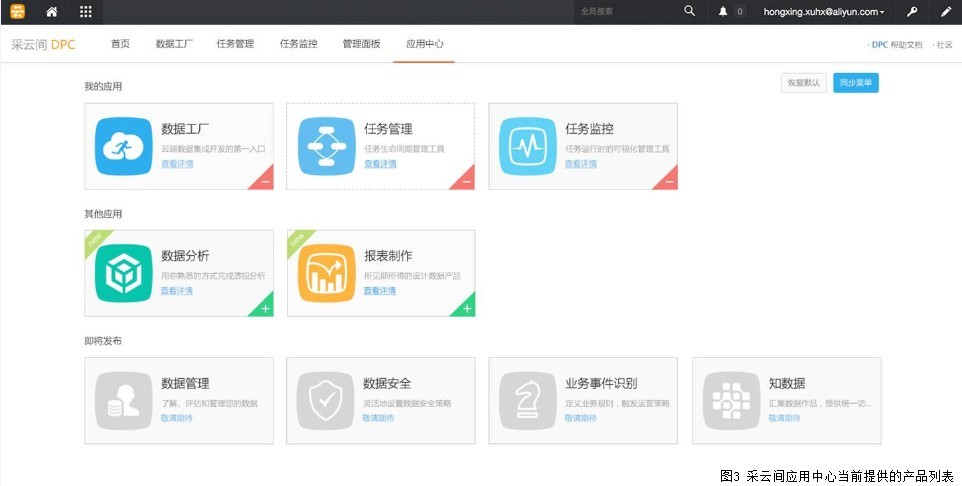Viewport: 962px width, 486px height.
Task: Click the 业务事件识别 card title
Action: (601, 384)
